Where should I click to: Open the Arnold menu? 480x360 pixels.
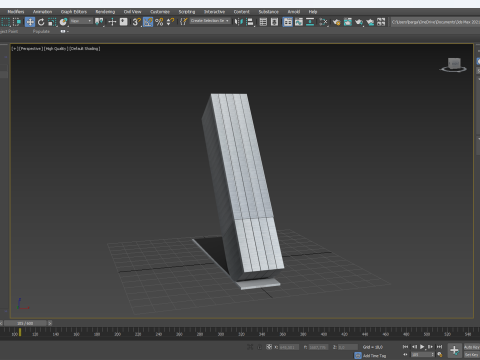294,12
